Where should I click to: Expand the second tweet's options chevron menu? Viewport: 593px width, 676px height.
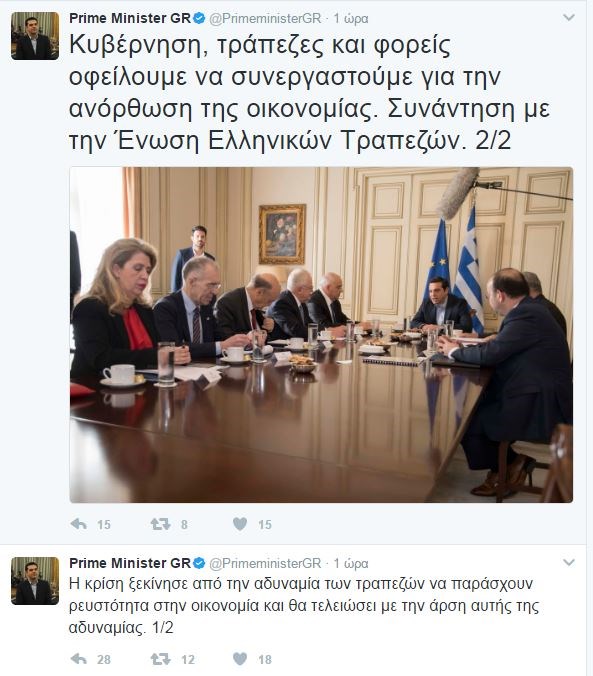point(569,562)
